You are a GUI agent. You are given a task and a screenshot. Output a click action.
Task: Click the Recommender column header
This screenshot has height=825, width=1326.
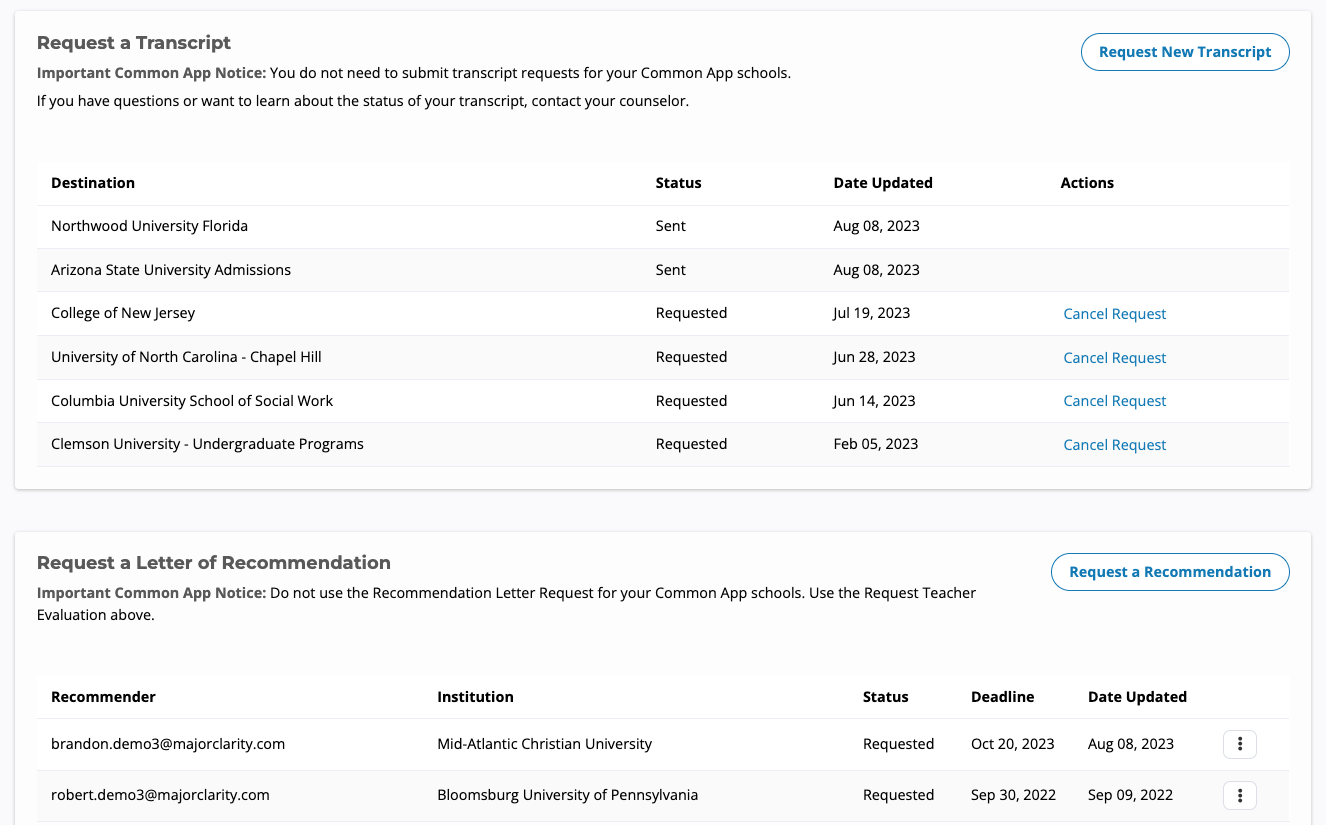click(x=103, y=697)
